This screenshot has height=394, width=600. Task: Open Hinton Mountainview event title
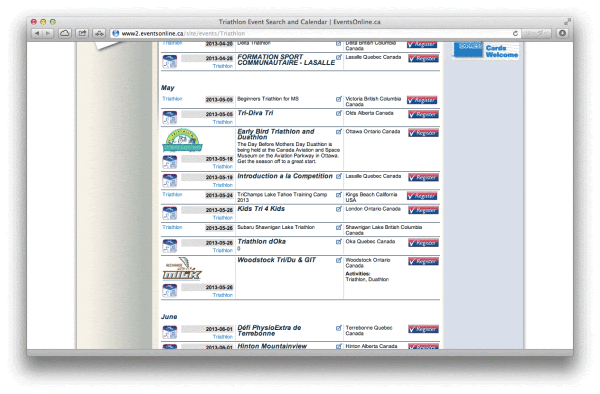(x=272, y=346)
